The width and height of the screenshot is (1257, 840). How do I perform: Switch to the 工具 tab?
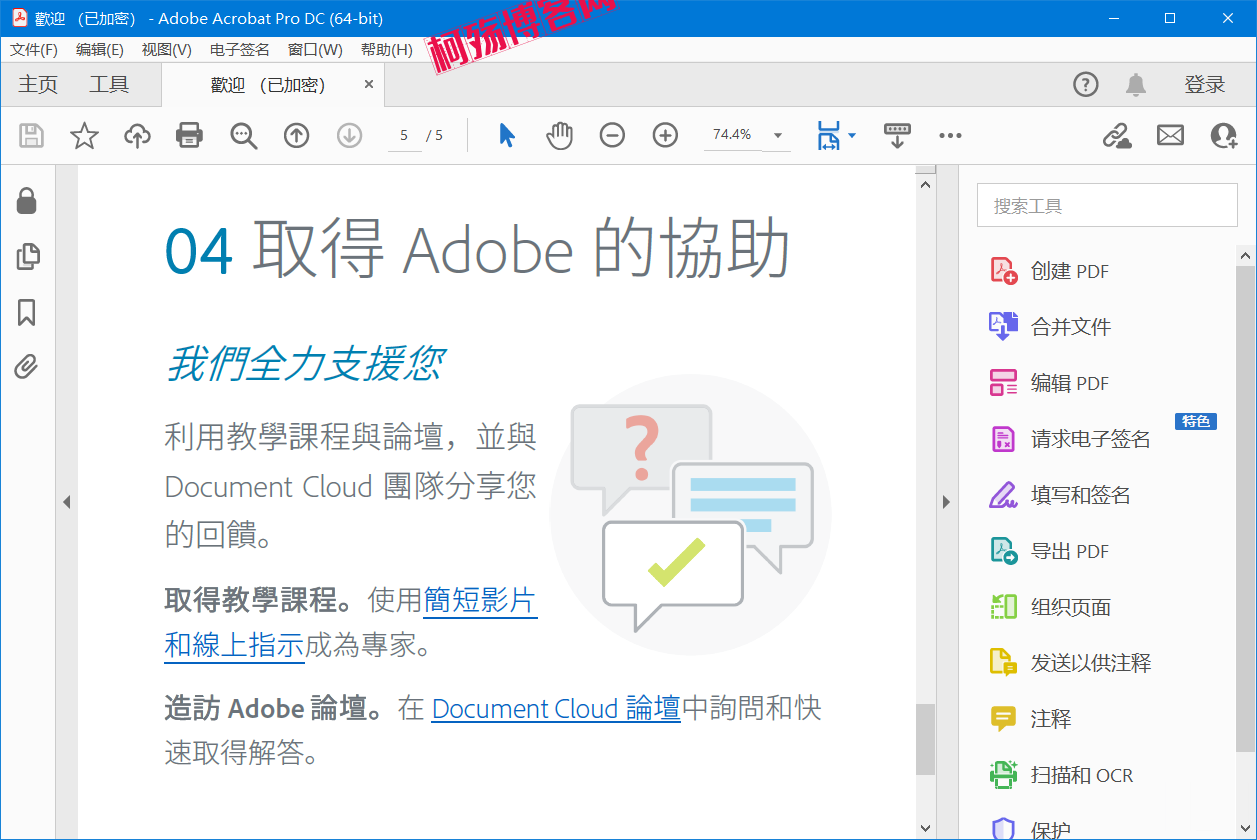tap(109, 85)
